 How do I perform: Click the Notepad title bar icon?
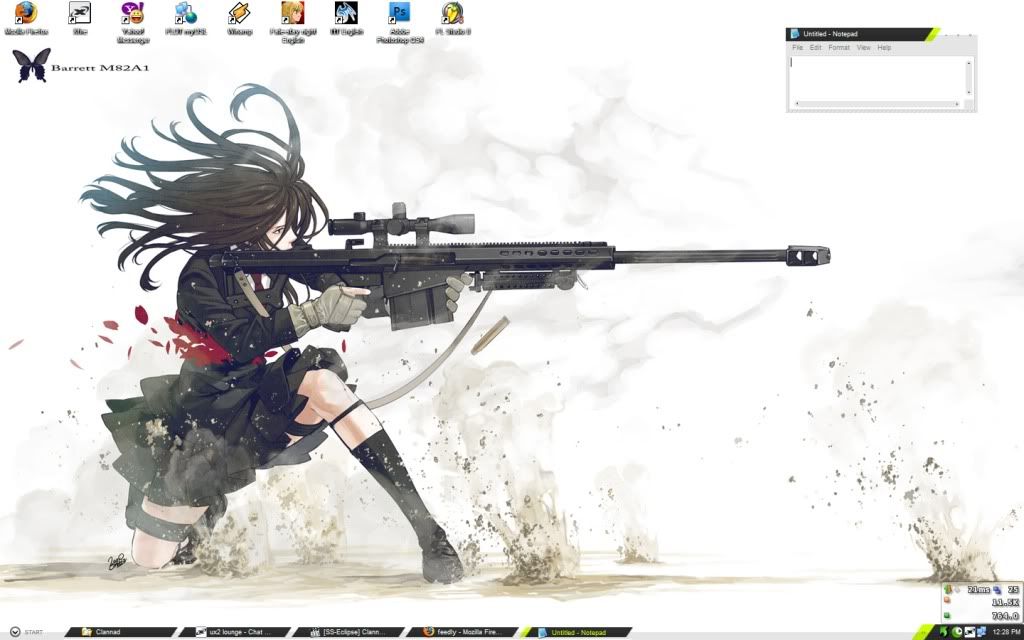[x=795, y=34]
